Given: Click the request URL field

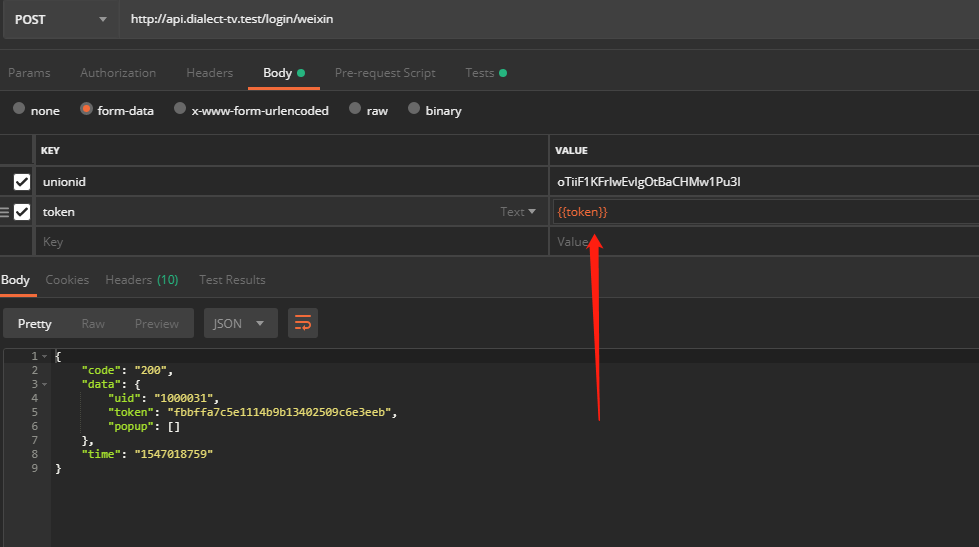Looking at the screenshot, I should click(x=548, y=19).
